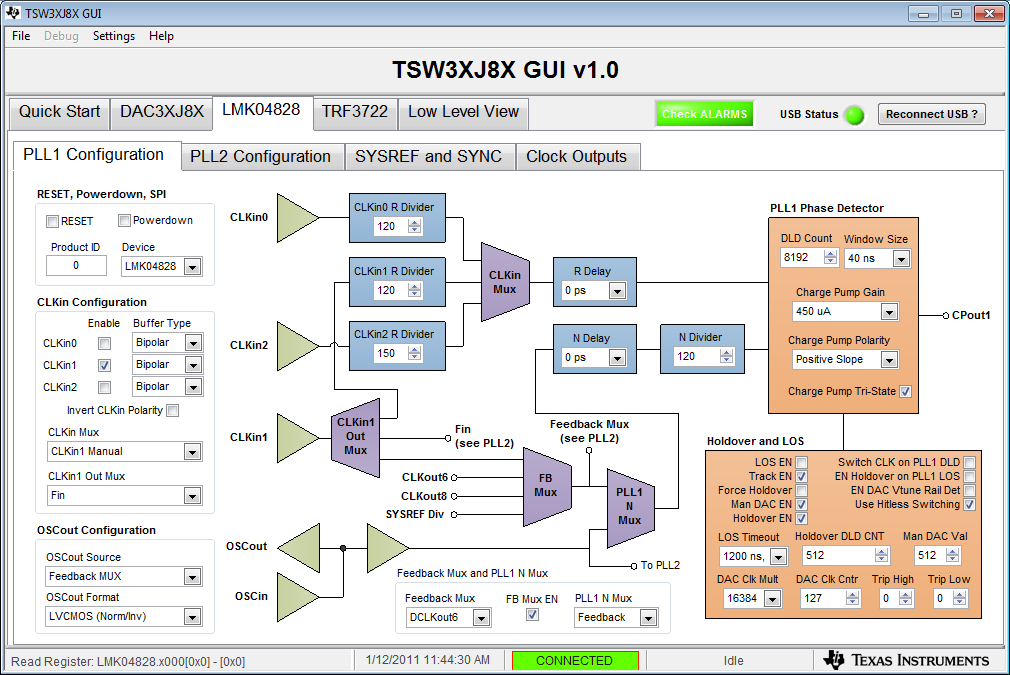1010x675 pixels.
Task: Adjust the CLKin2 R Divider stepper
Action: point(415,354)
